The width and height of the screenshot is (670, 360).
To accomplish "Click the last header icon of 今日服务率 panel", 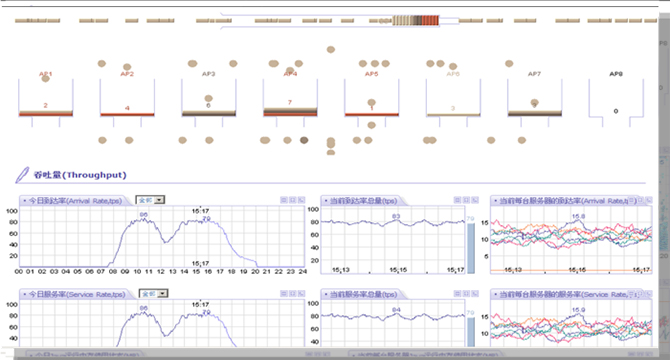I will click(x=302, y=294).
